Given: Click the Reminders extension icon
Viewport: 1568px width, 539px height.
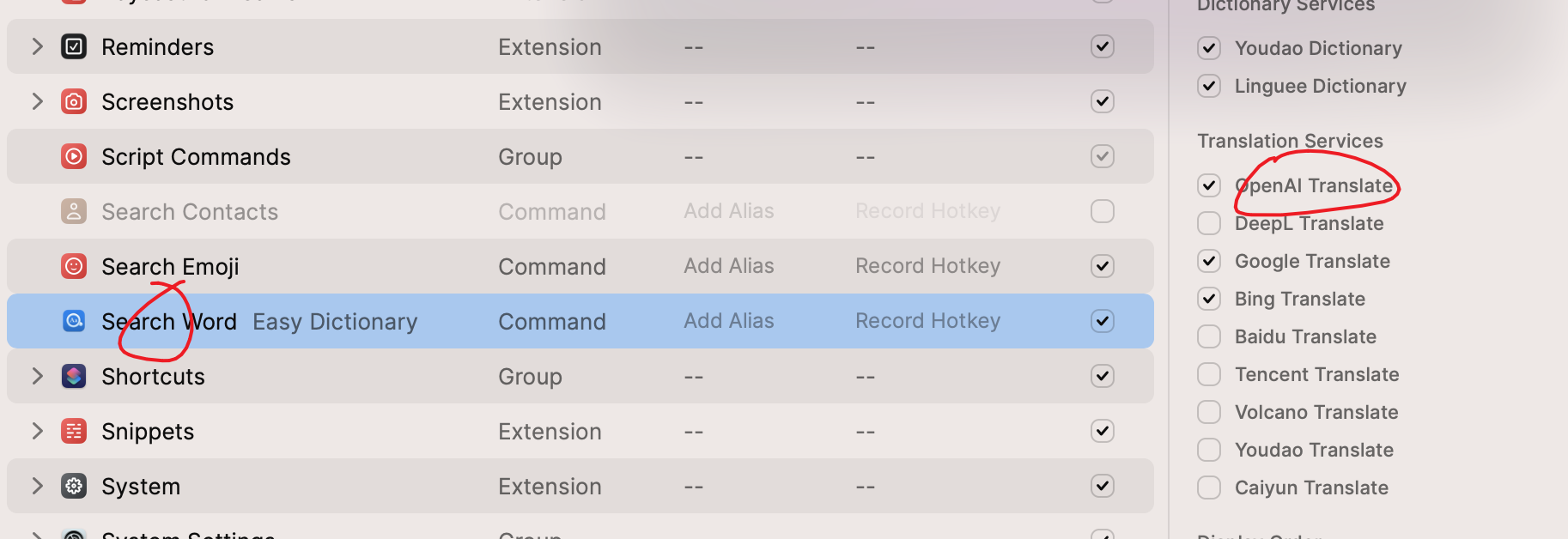Looking at the screenshot, I should [74, 46].
